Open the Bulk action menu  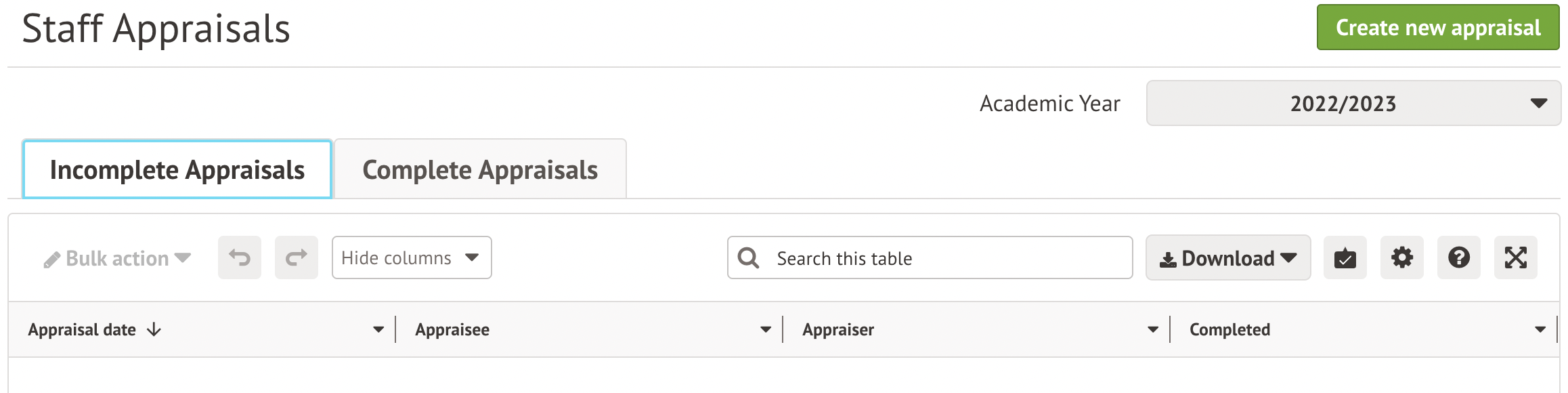point(117,258)
